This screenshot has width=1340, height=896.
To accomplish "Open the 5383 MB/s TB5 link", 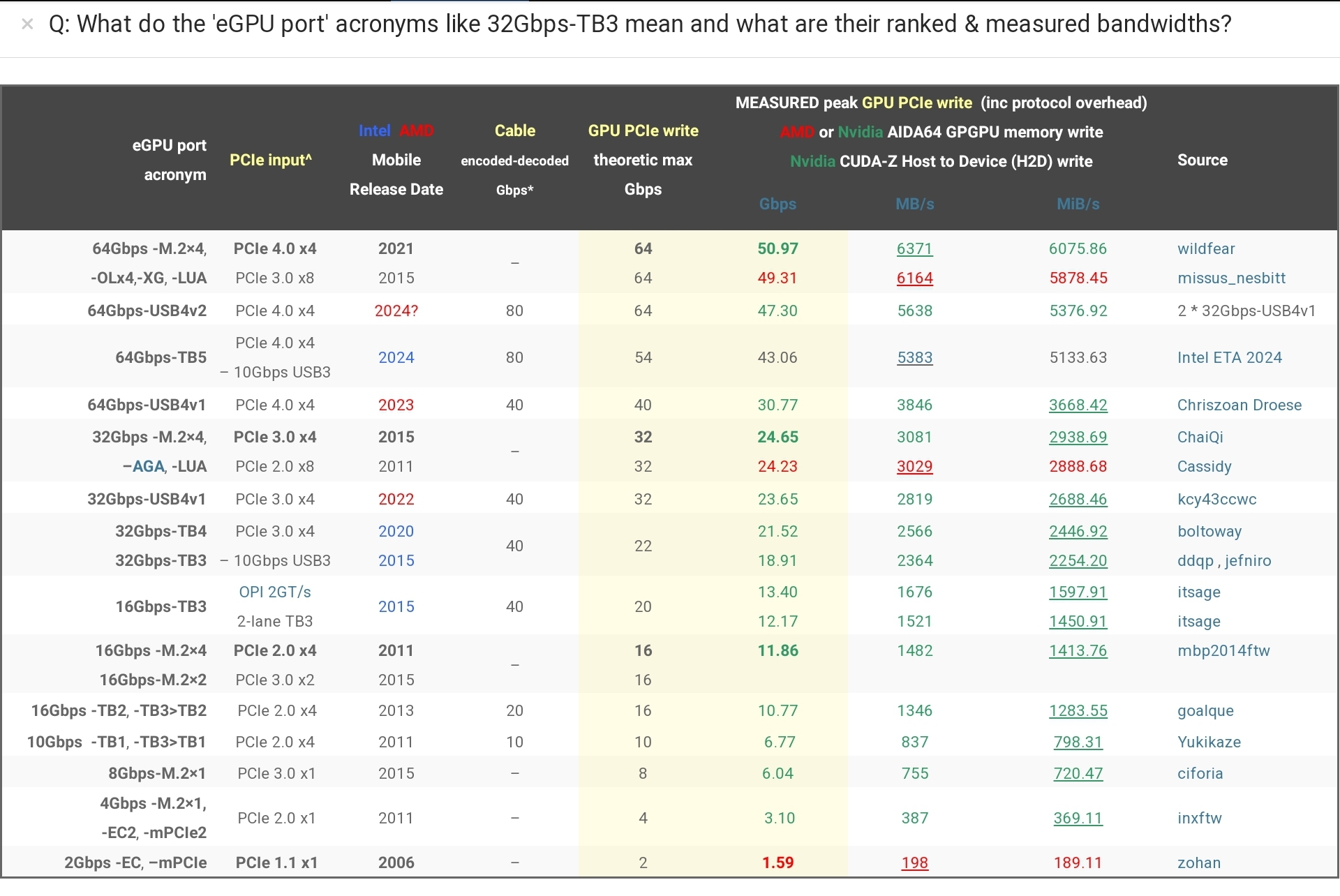I will click(914, 358).
